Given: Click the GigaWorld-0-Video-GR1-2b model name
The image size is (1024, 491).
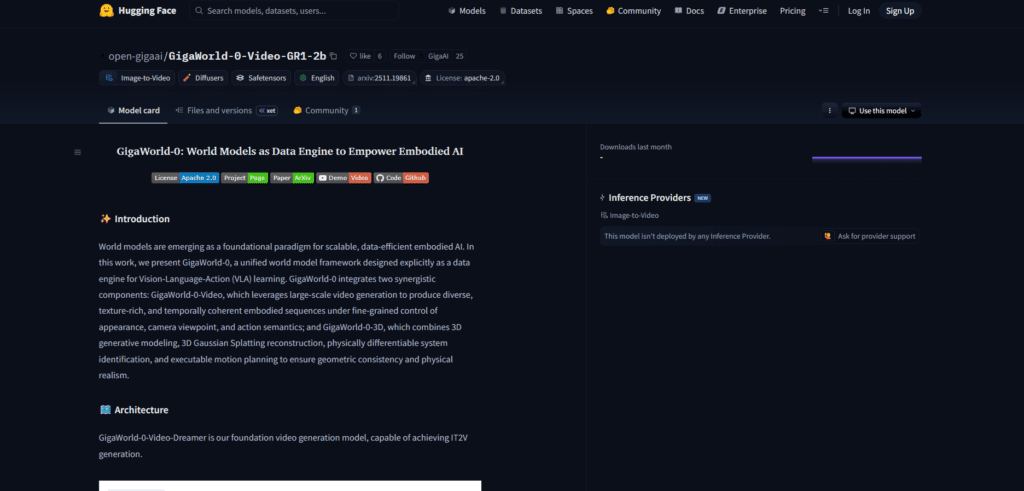Looking at the screenshot, I should tap(248, 56).
